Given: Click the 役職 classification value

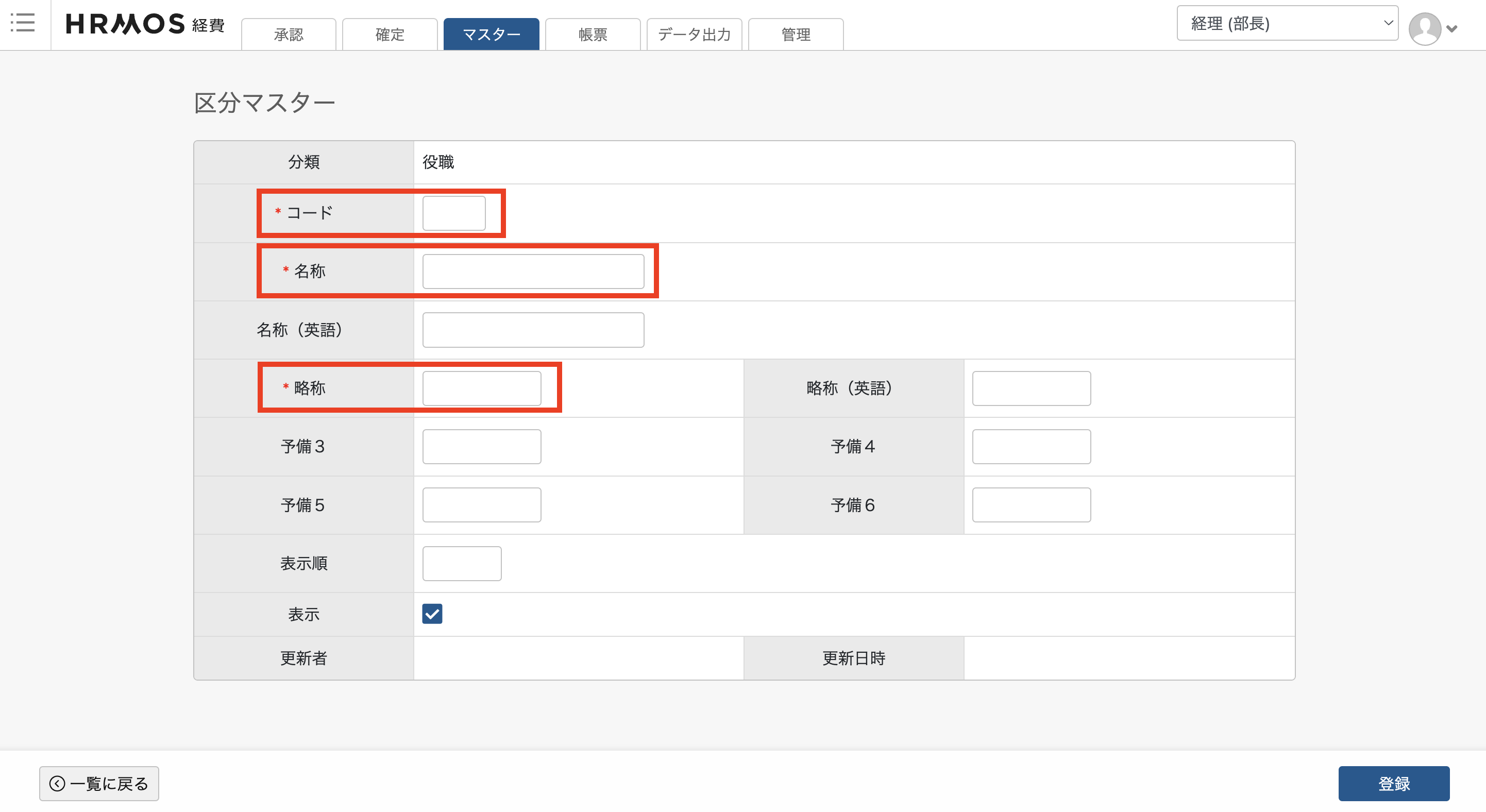Looking at the screenshot, I should tap(438, 162).
